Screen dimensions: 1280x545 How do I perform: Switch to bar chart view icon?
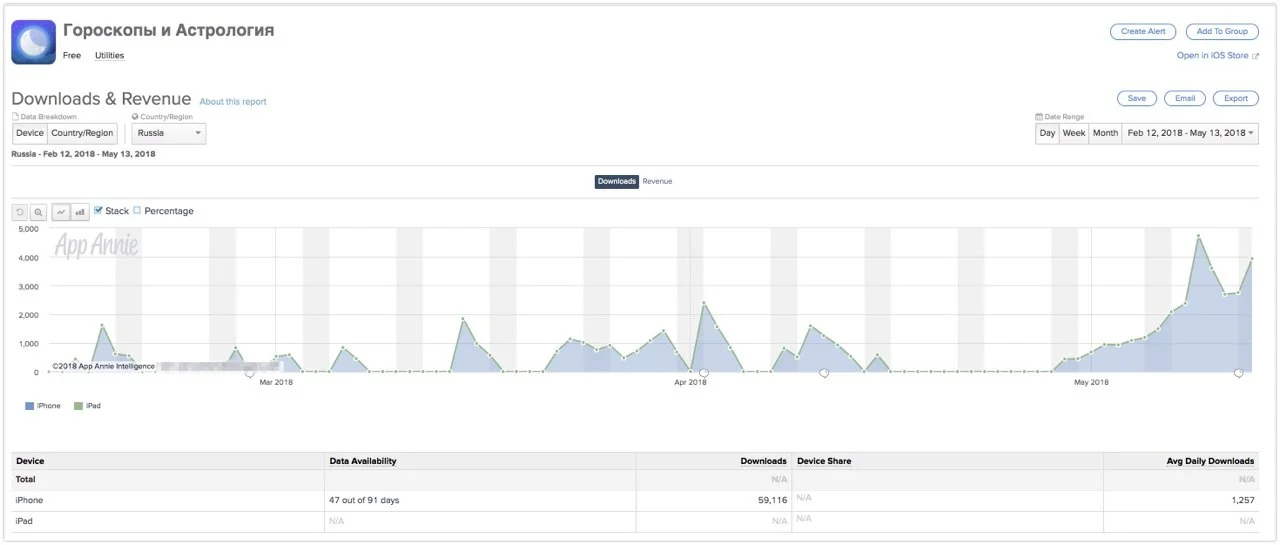point(79,212)
